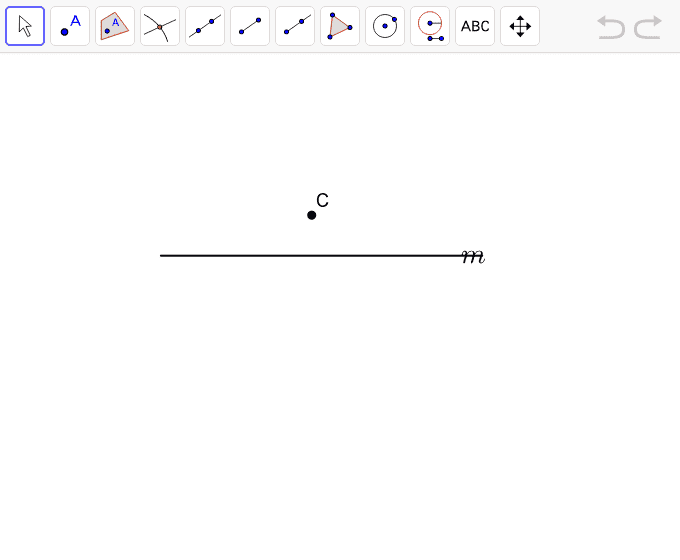Click the Undo arrow
This screenshot has width=680, height=560.
pyautogui.click(x=611, y=27)
